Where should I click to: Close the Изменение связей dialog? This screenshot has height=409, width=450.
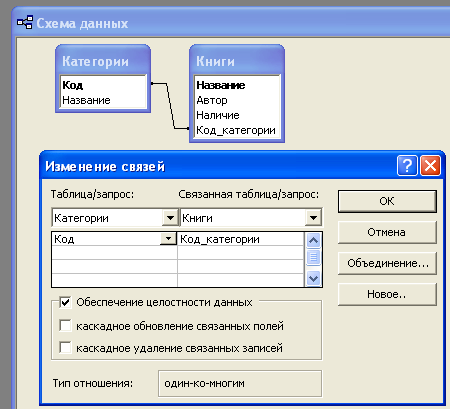(x=430, y=165)
